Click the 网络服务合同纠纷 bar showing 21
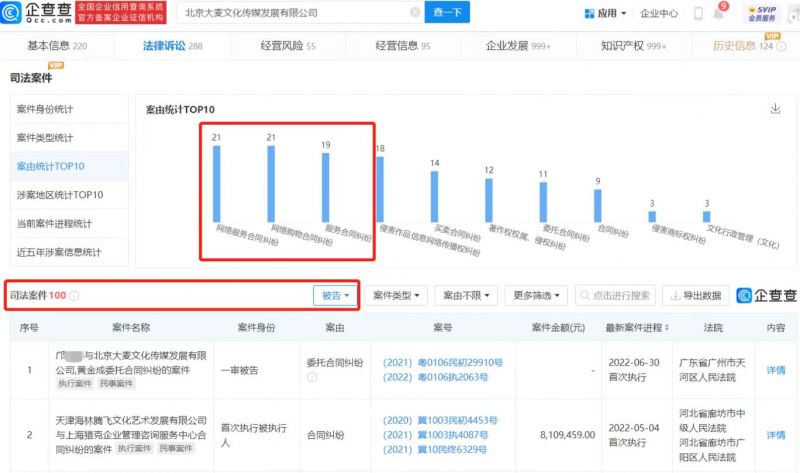 [x=216, y=184]
